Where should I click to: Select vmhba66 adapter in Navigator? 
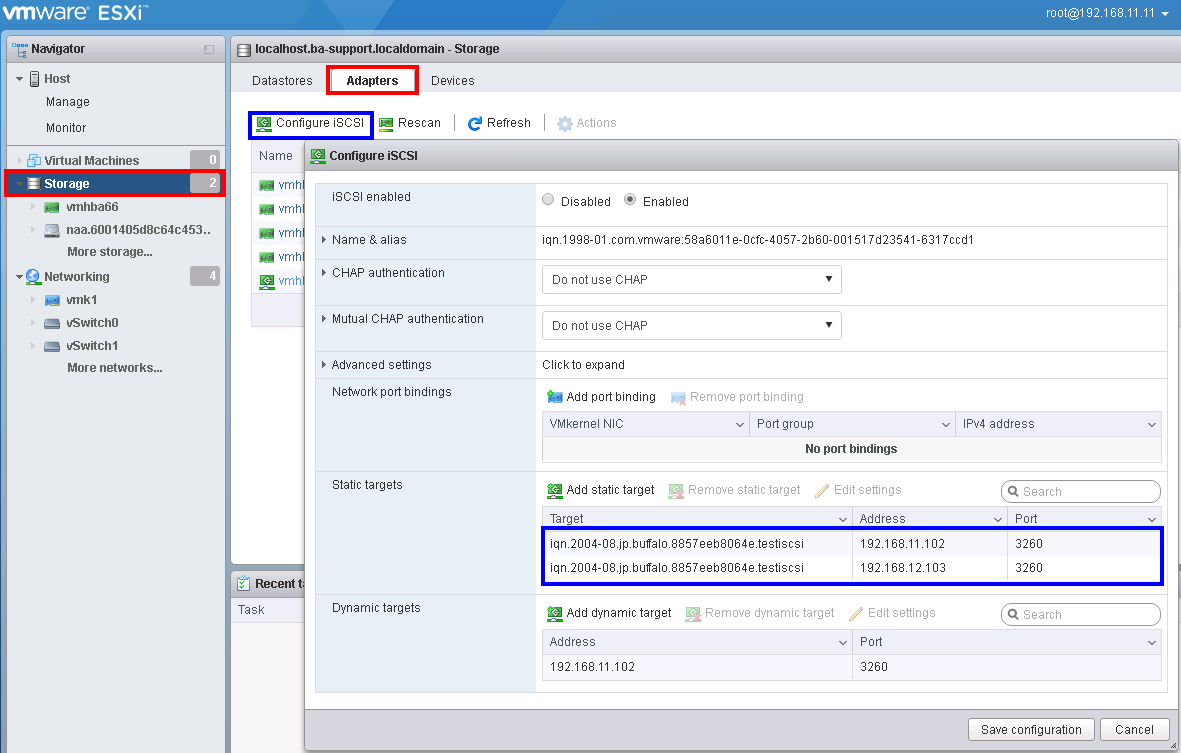[x=92, y=207]
